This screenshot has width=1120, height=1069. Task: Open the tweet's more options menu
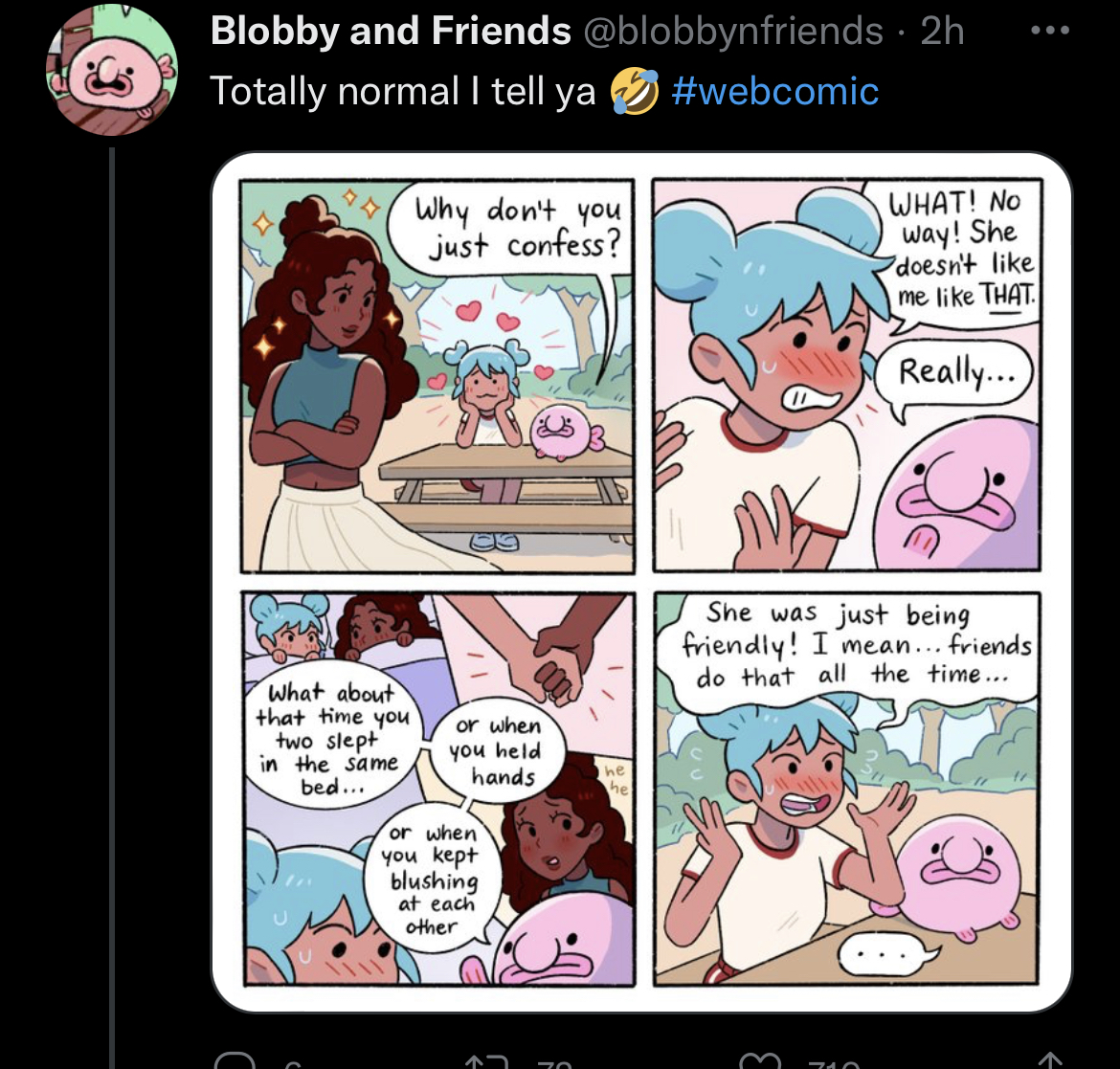point(1050,31)
